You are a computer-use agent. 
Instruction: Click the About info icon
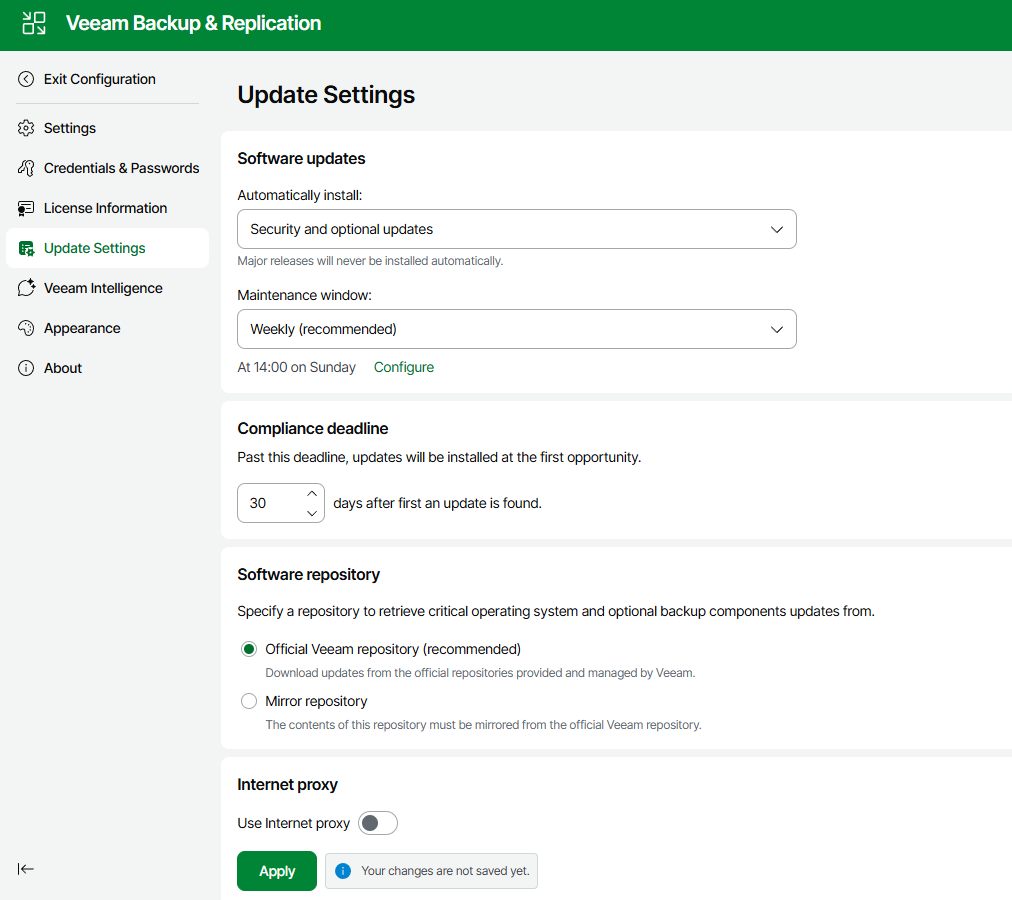(x=26, y=368)
